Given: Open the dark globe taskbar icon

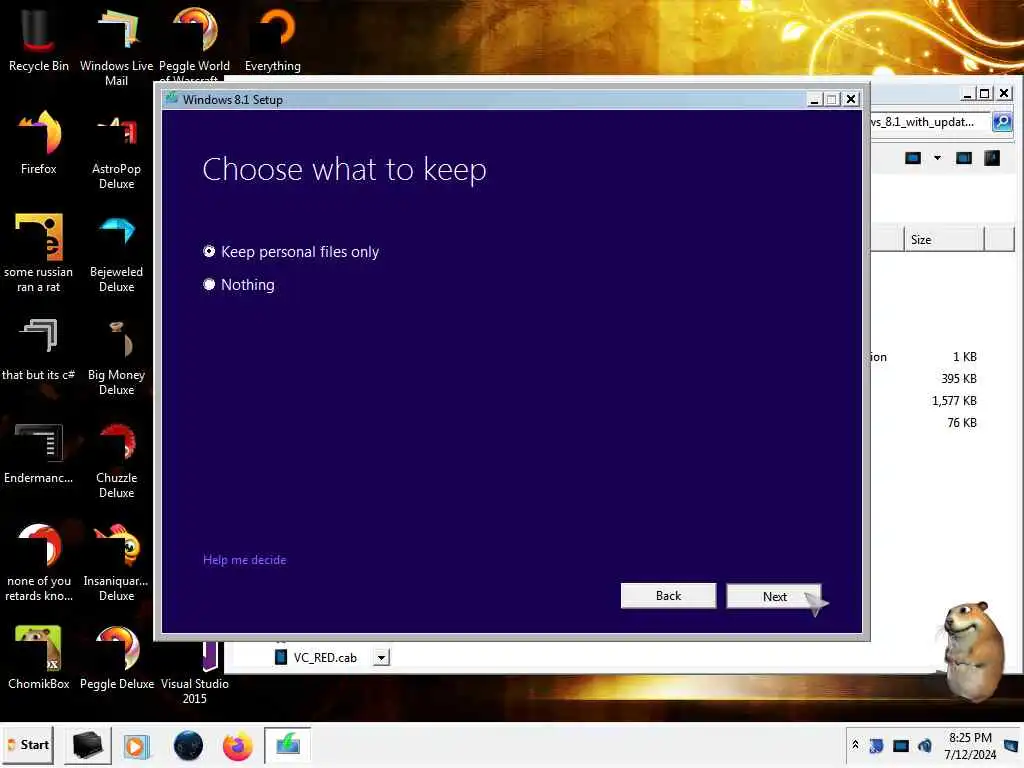Looking at the screenshot, I should coord(188,746).
